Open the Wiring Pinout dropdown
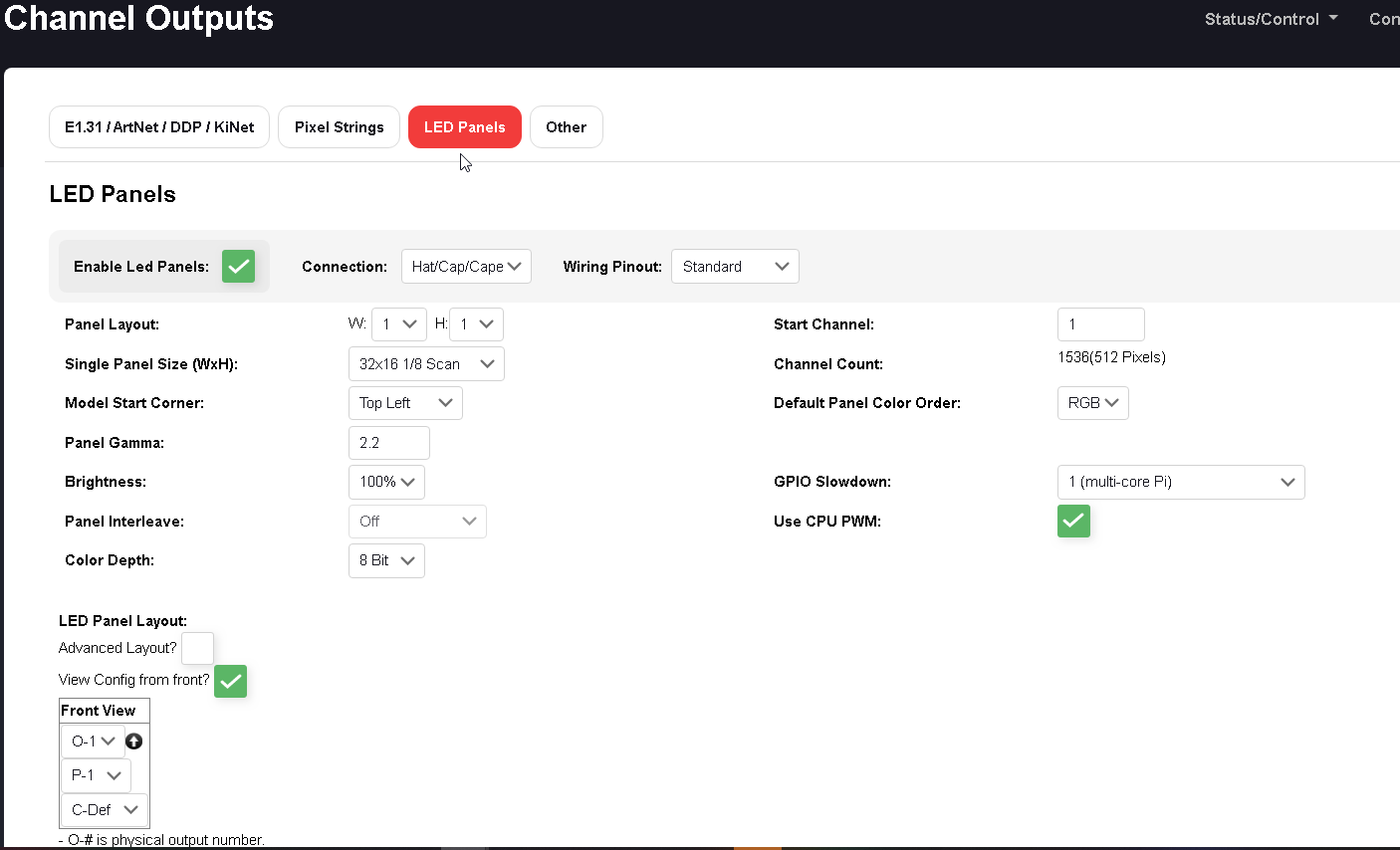The width and height of the screenshot is (1400, 850). (735, 266)
